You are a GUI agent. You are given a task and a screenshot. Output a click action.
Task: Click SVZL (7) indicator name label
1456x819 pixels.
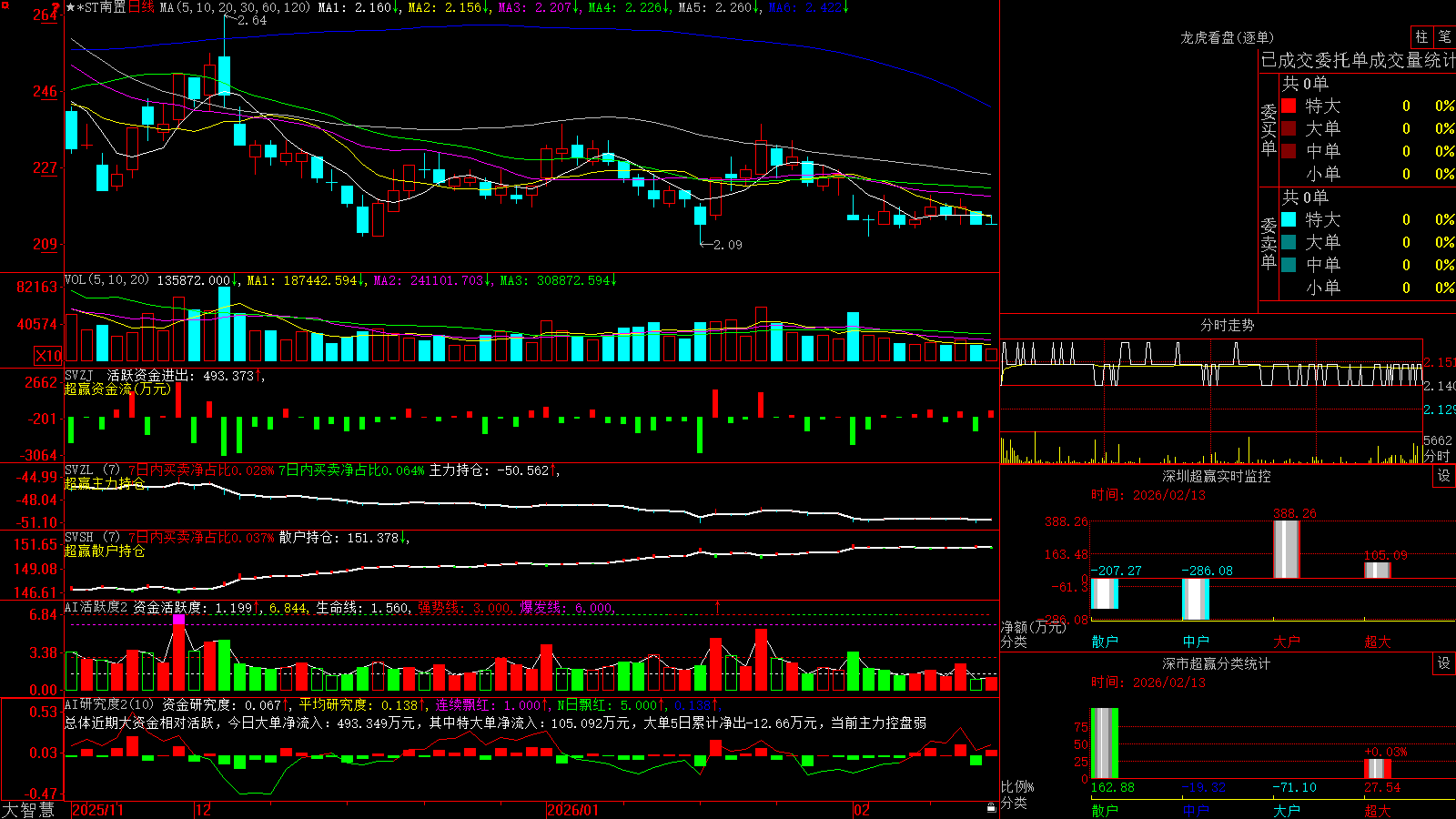92,470
